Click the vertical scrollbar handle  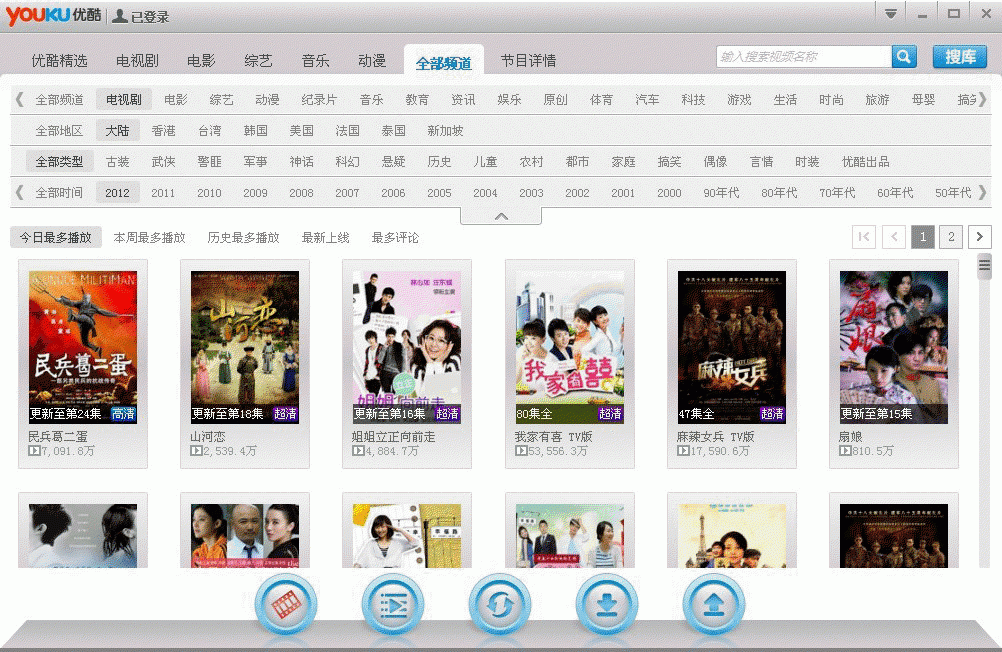(984, 265)
